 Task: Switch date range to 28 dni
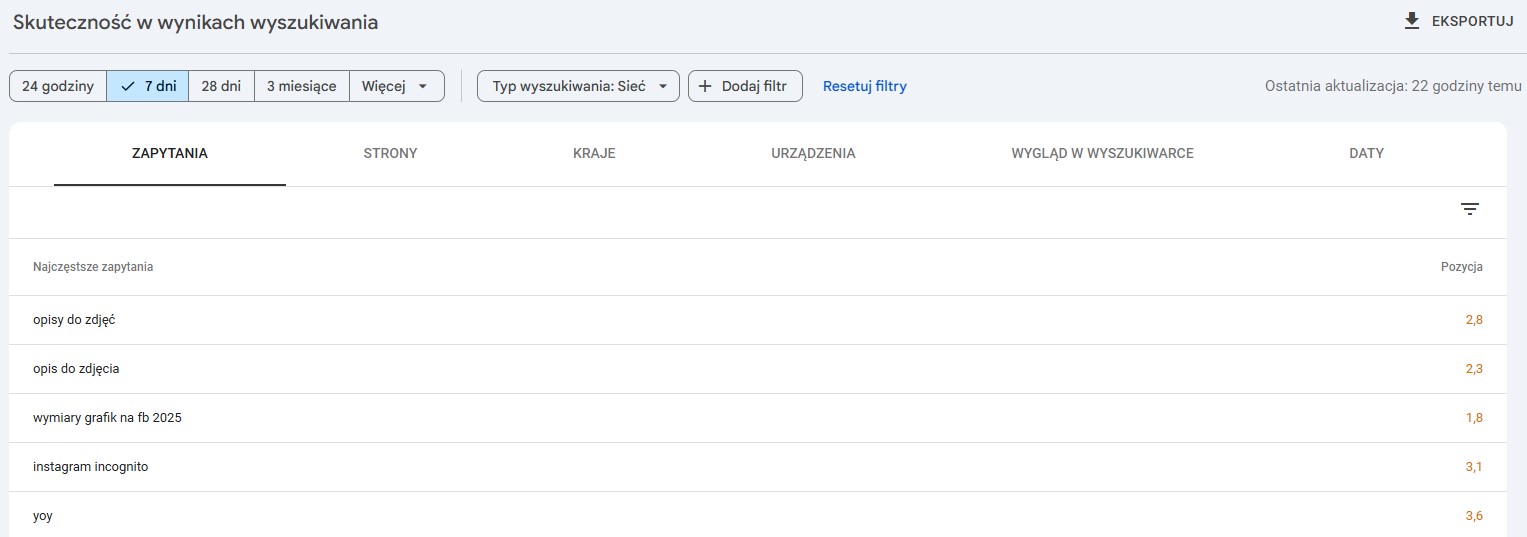tap(221, 86)
